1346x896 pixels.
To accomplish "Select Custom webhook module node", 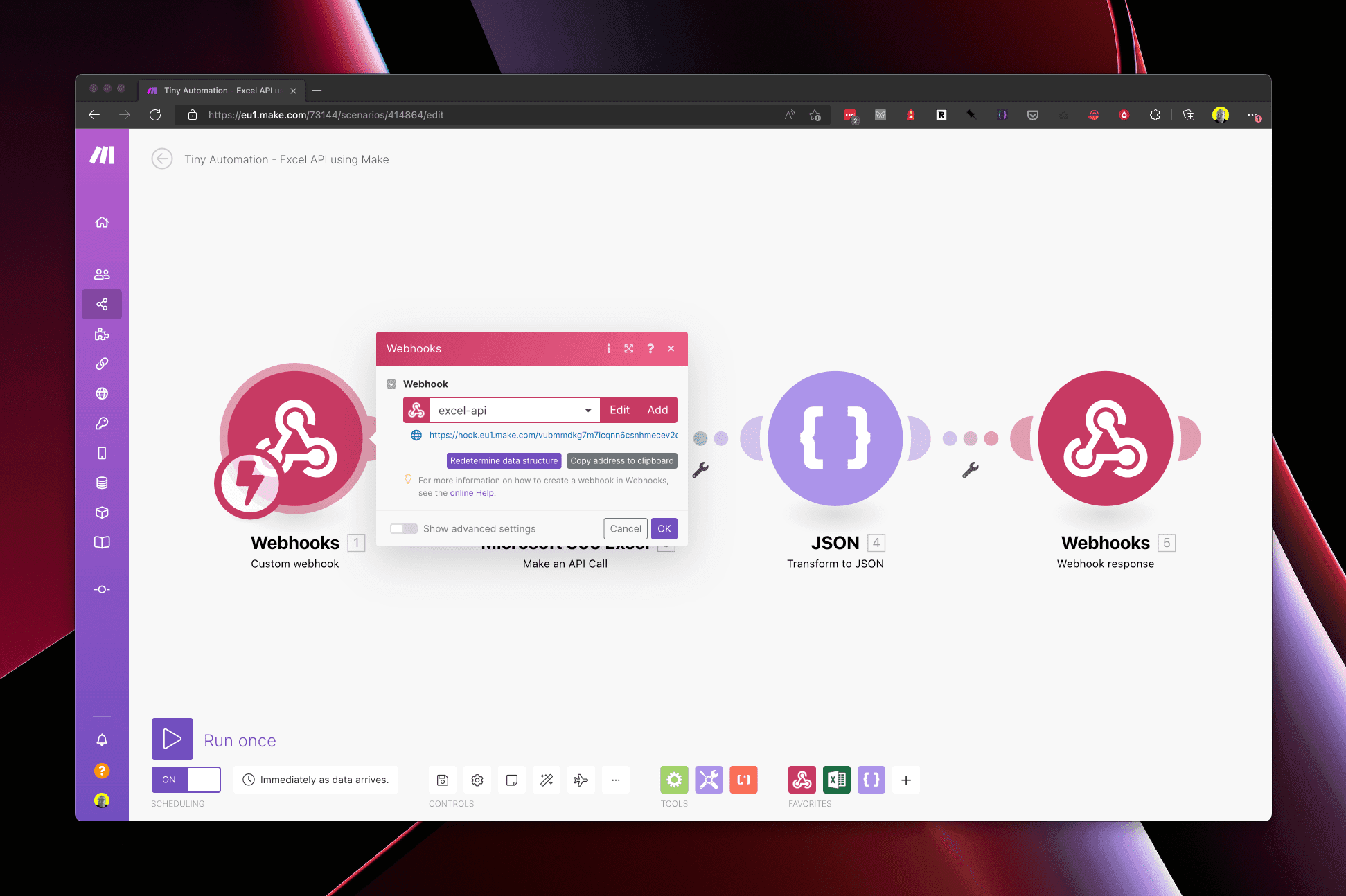I will point(294,438).
